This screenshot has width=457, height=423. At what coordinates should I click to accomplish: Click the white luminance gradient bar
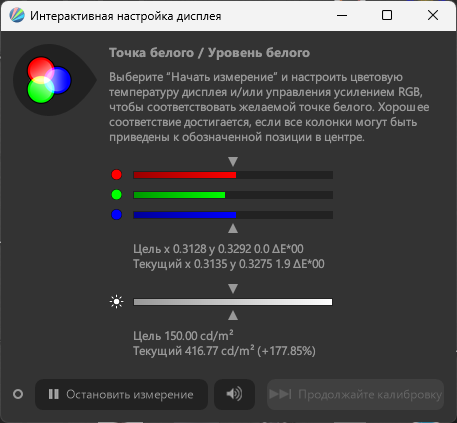tap(233, 302)
